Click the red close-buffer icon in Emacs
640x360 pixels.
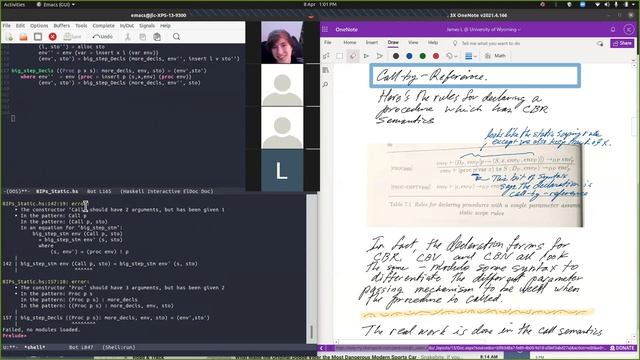pyautogui.click(x=53, y=37)
